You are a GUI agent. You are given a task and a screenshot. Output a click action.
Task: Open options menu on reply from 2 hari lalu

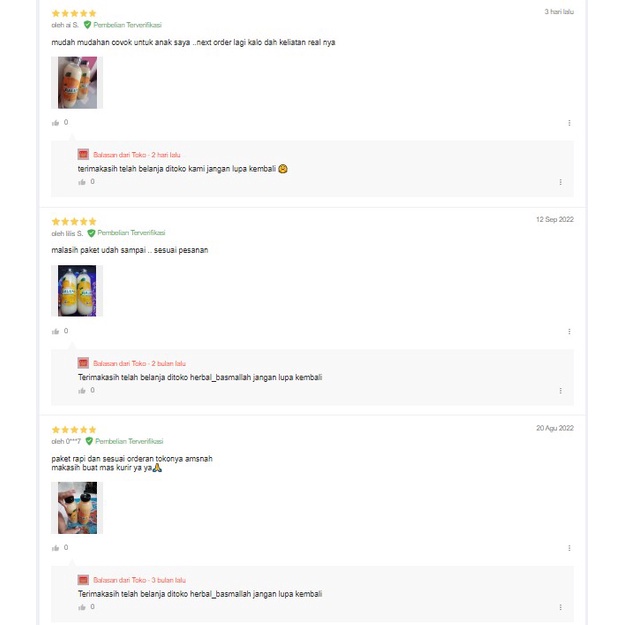click(x=560, y=182)
